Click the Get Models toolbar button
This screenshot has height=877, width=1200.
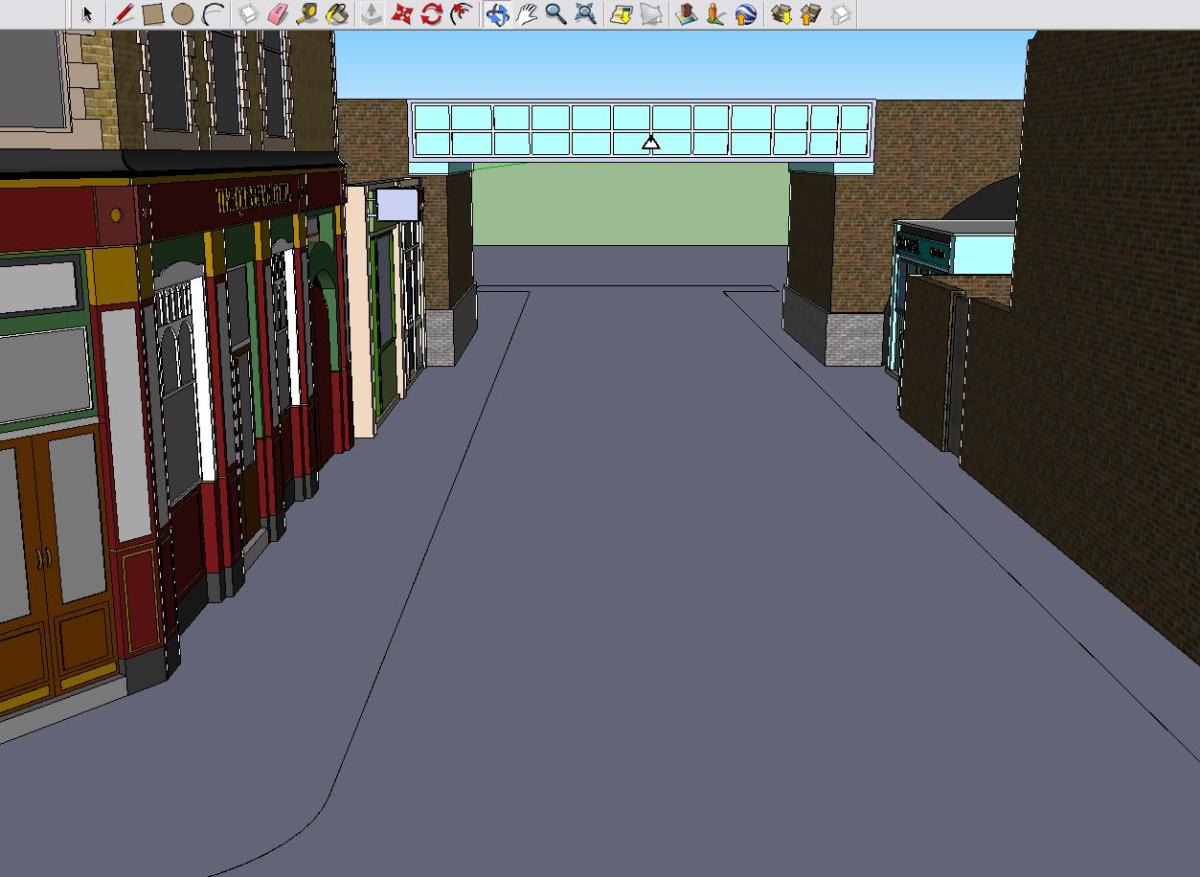(x=781, y=14)
